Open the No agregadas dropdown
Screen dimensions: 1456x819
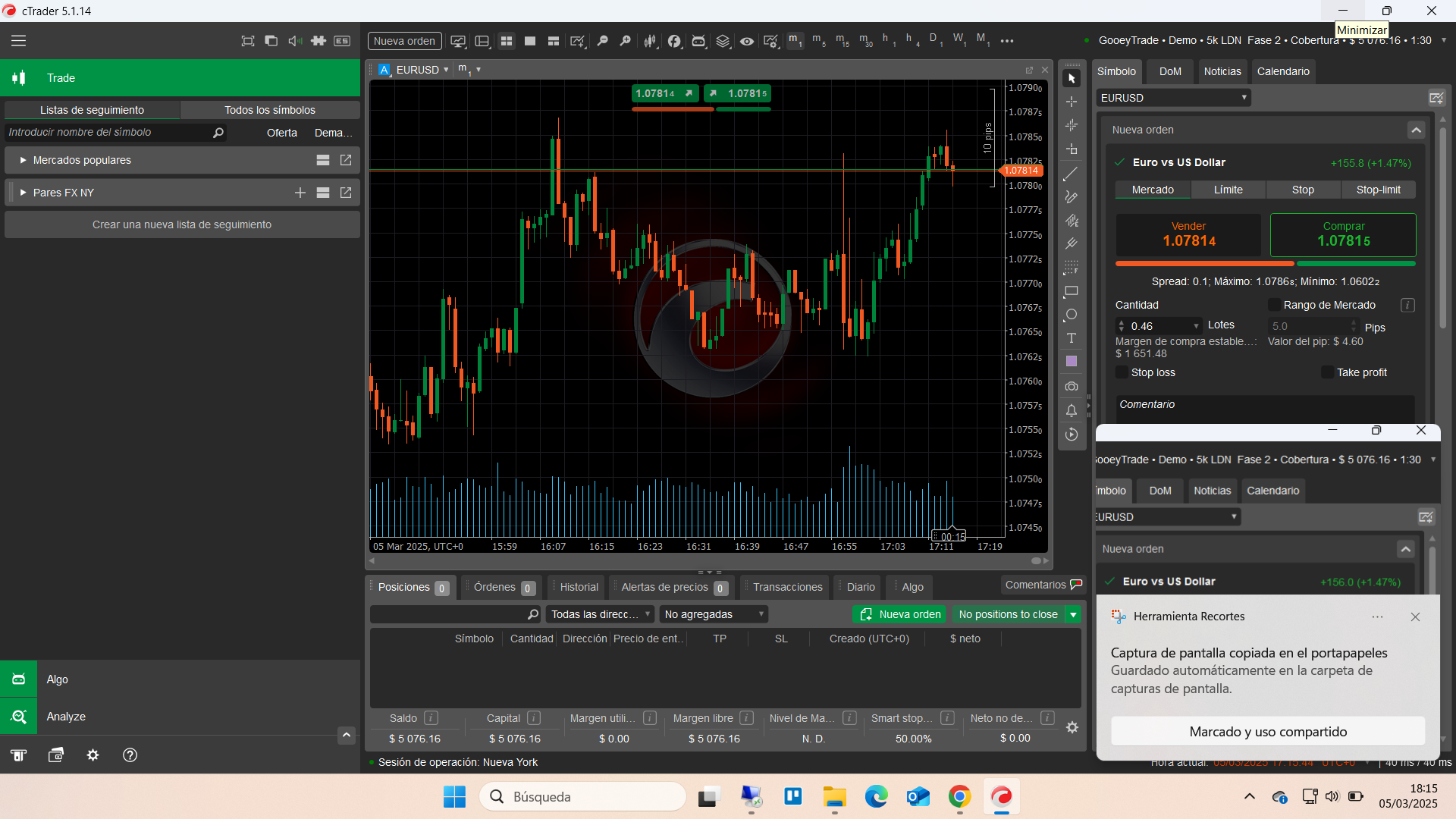tap(714, 614)
